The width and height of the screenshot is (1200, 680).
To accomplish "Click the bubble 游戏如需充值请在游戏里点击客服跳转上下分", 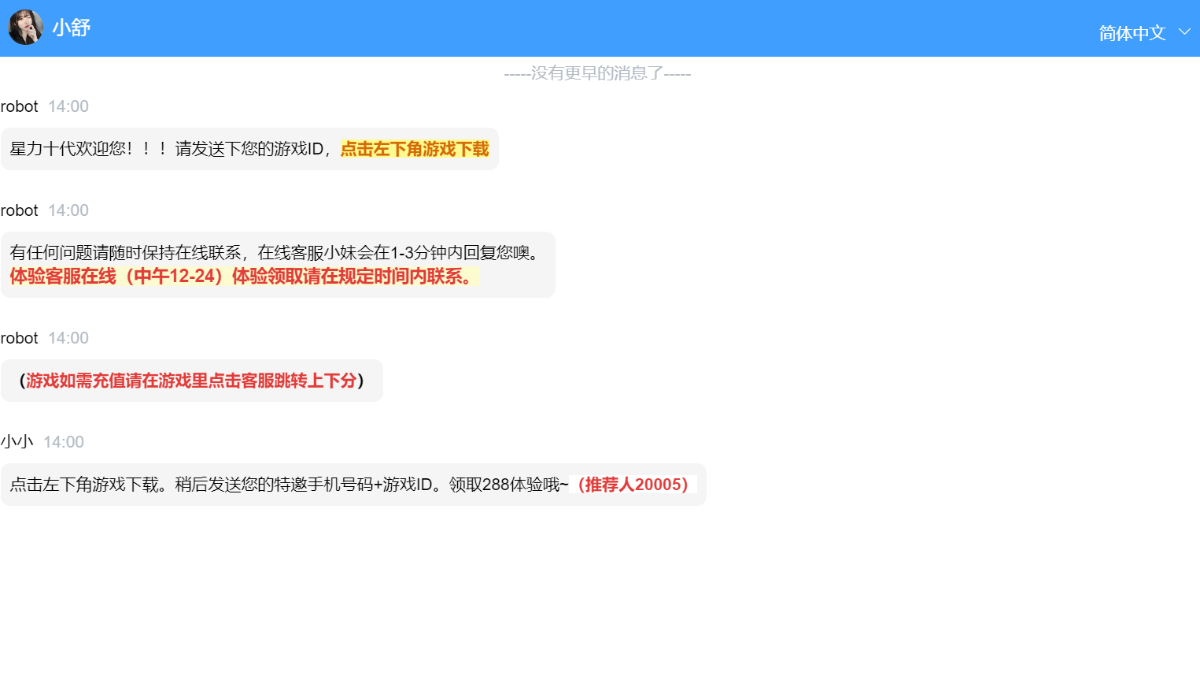I will (x=192, y=380).
